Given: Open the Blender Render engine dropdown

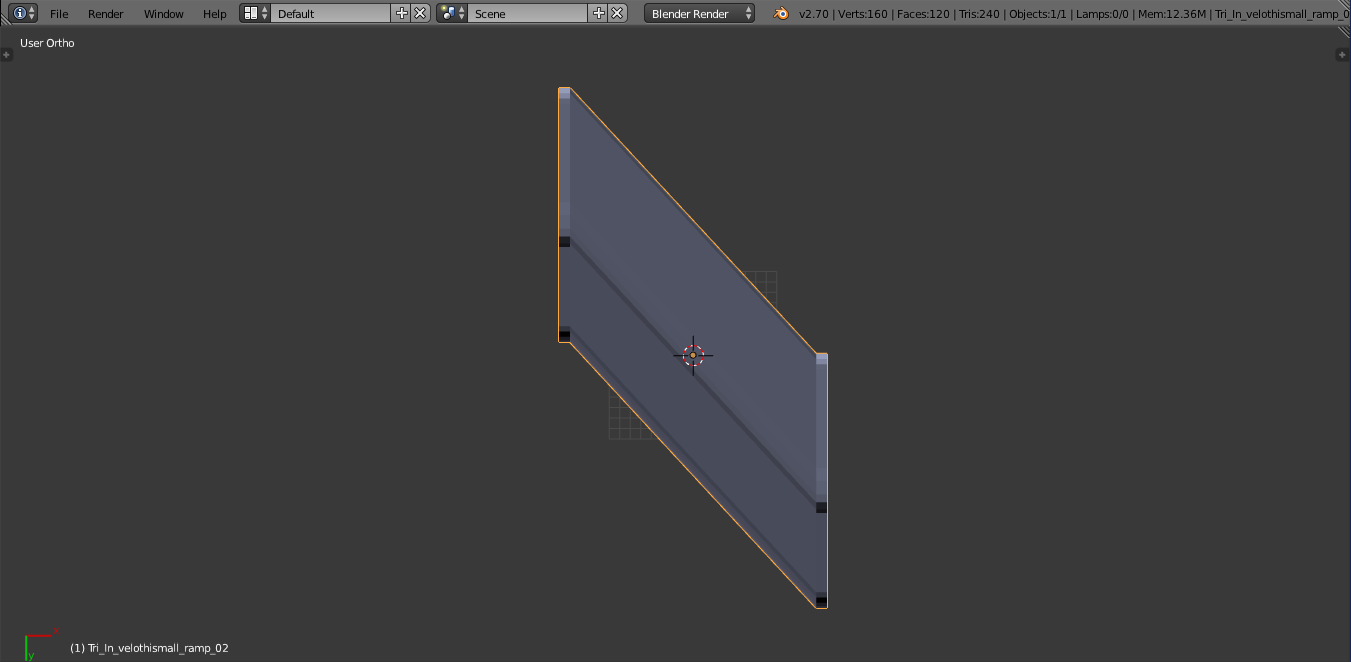Looking at the screenshot, I should coord(699,13).
